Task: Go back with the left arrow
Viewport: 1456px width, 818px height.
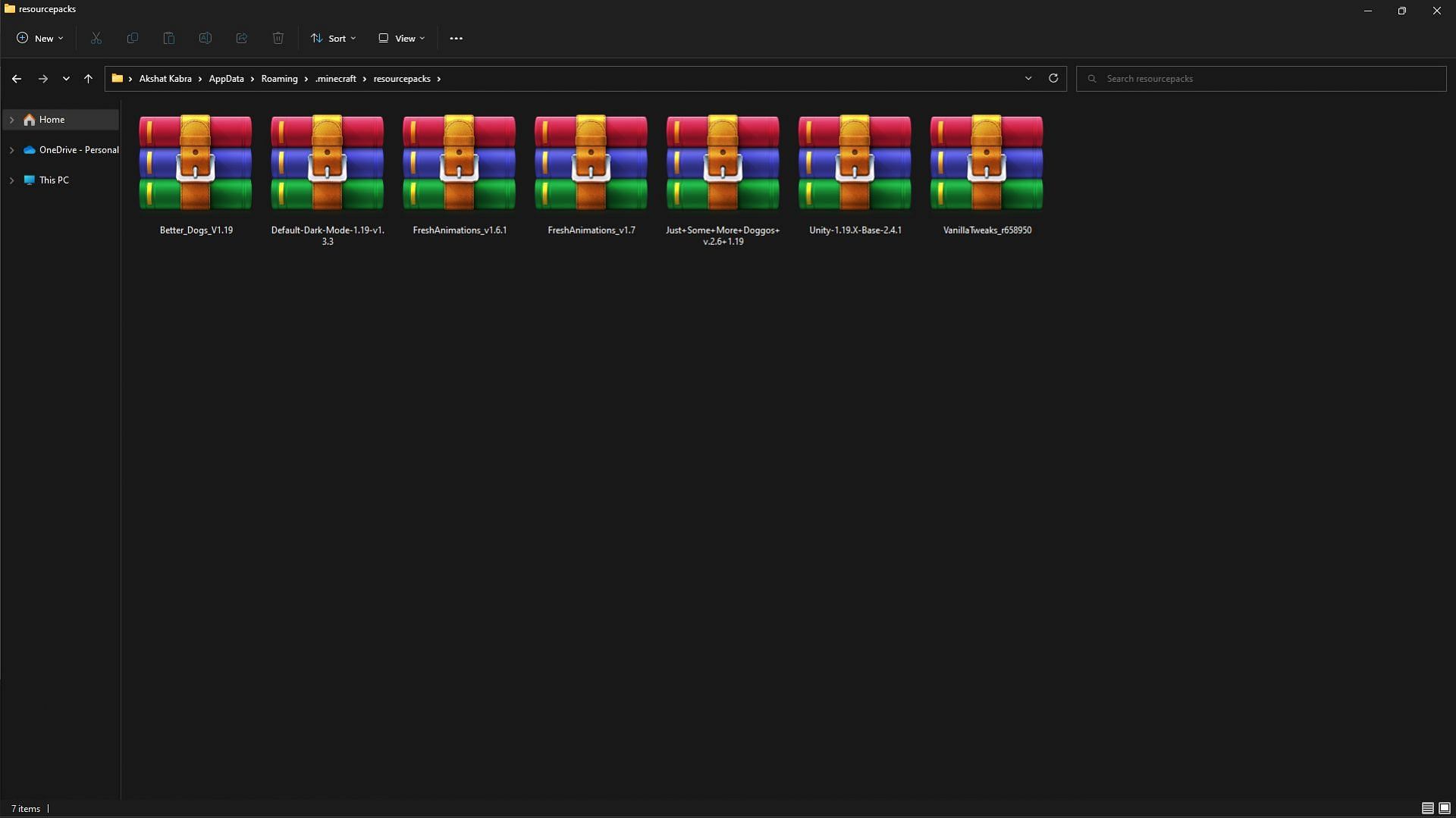Action: pyautogui.click(x=17, y=78)
